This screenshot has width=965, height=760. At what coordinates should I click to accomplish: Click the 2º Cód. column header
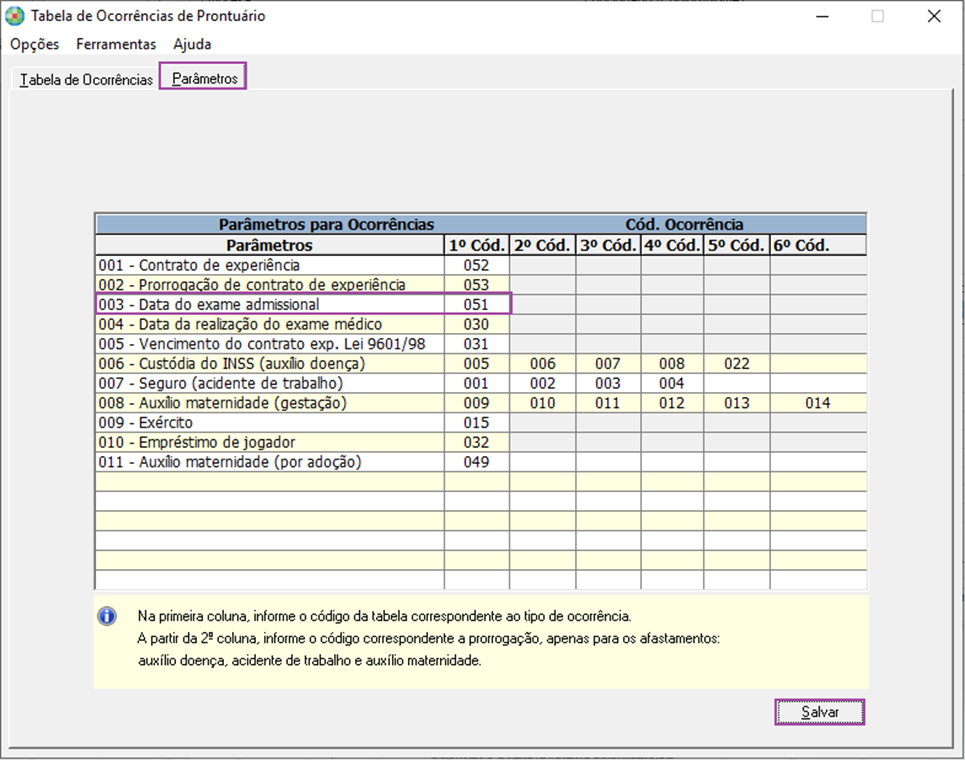(x=543, y=245)
